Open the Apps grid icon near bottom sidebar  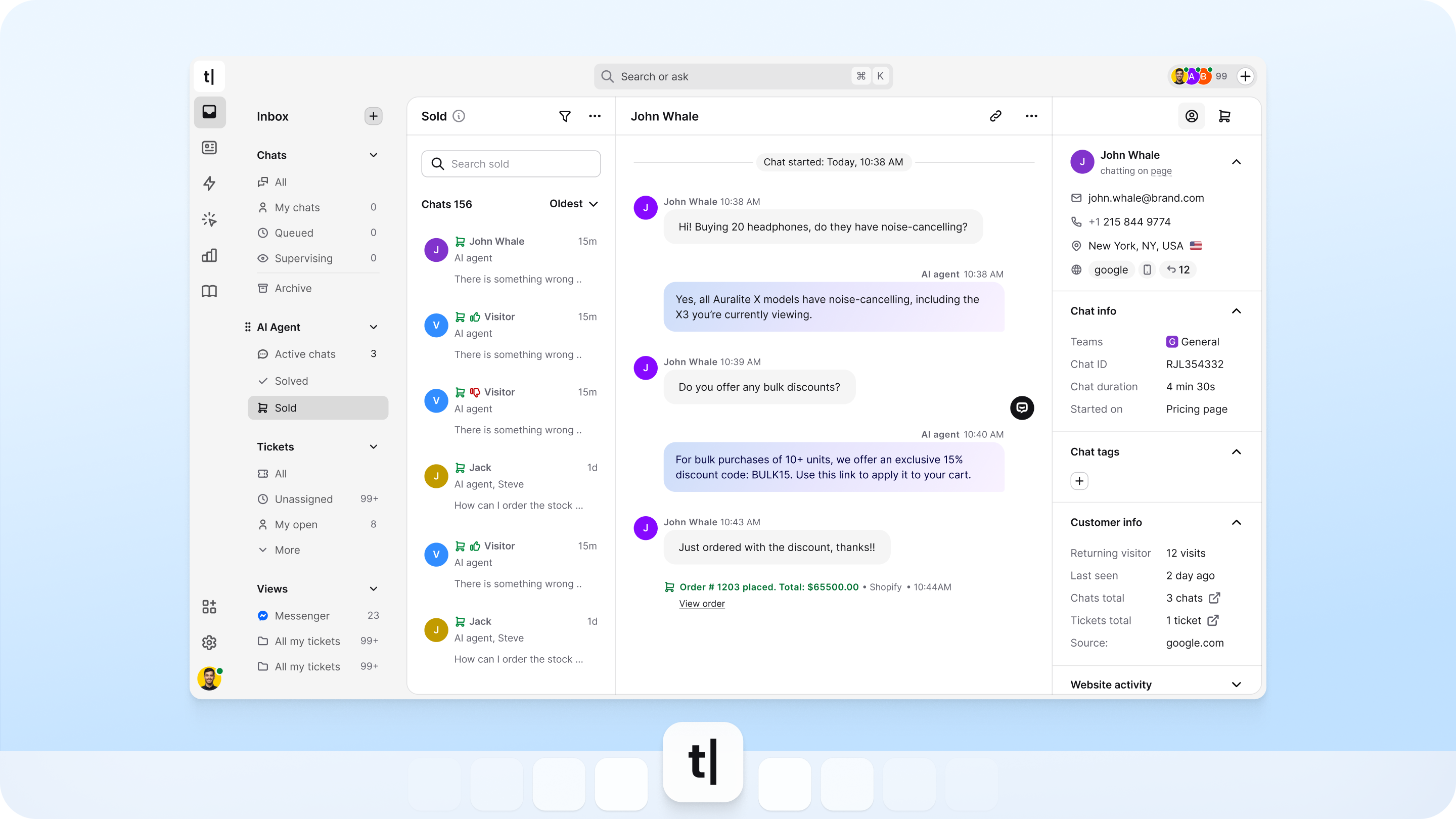pos(209,607)
